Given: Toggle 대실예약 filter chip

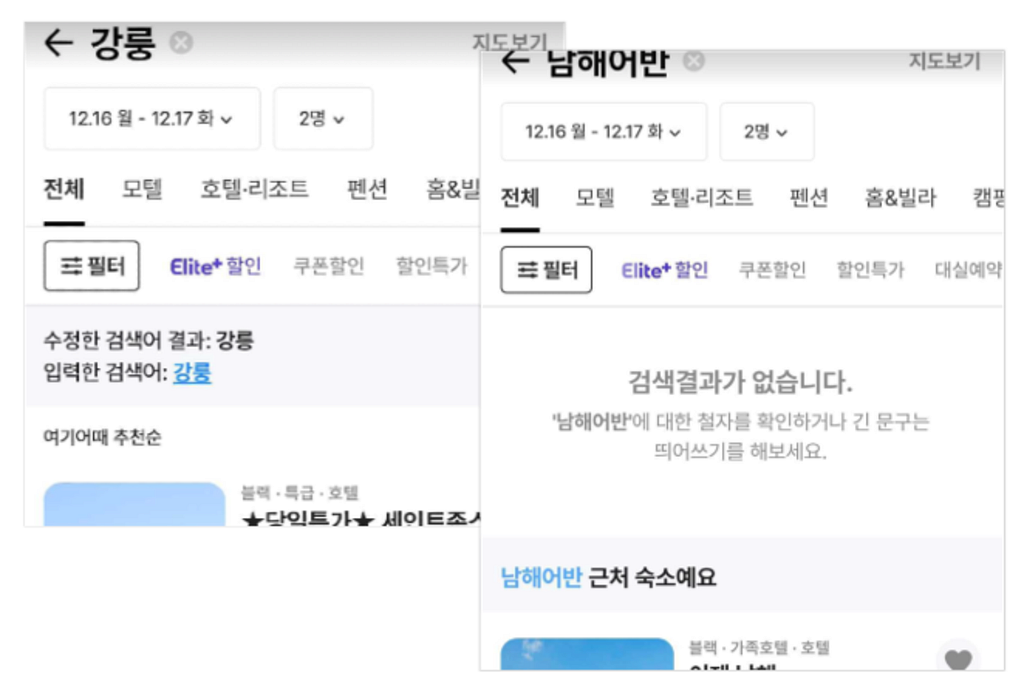Looking at the screenshot, I should 968,270.
